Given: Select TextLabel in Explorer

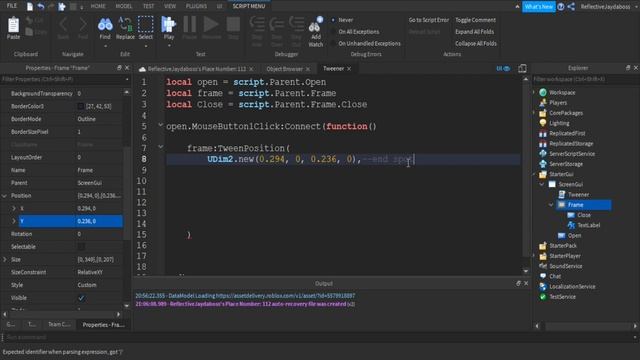Looking at the screenshot, I should pyautogui.click(x=588, y=225).
